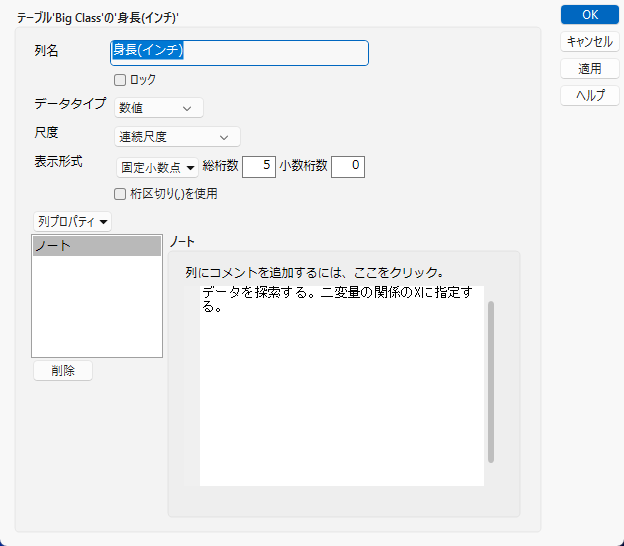Delete selected property with 削除 button
Image resolution: width=624 pixels, height=546 pixels.
[63, 370]
